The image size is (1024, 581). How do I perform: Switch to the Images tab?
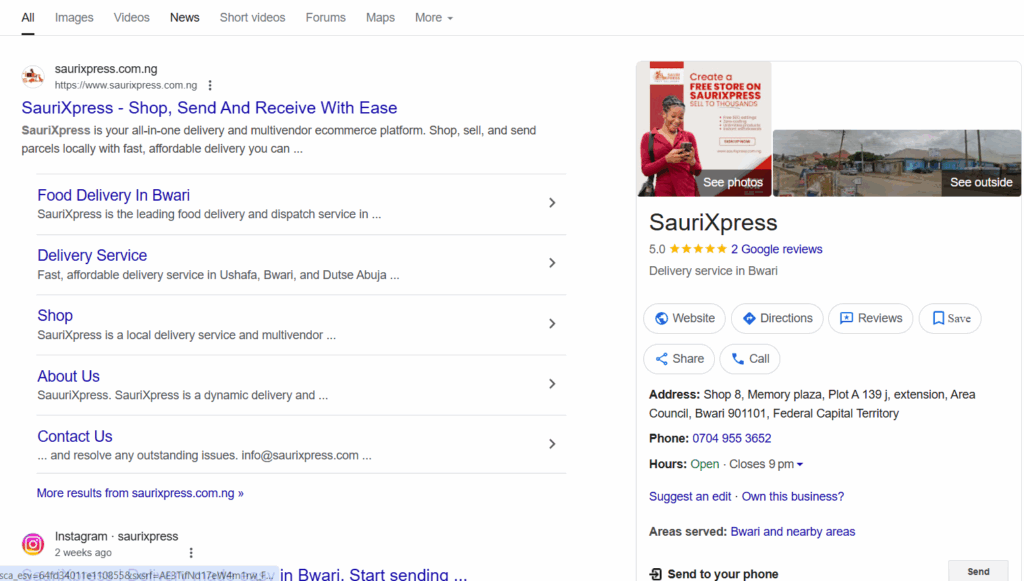(x=74, y=18)
